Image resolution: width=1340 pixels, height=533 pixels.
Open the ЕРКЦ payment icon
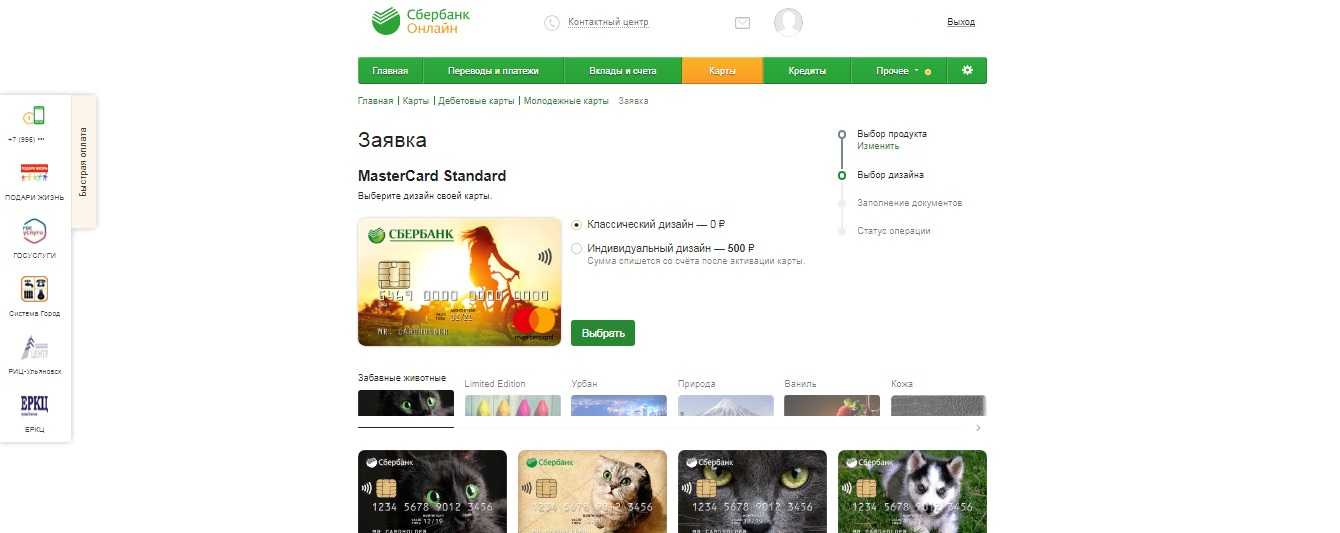pos(35,405)
